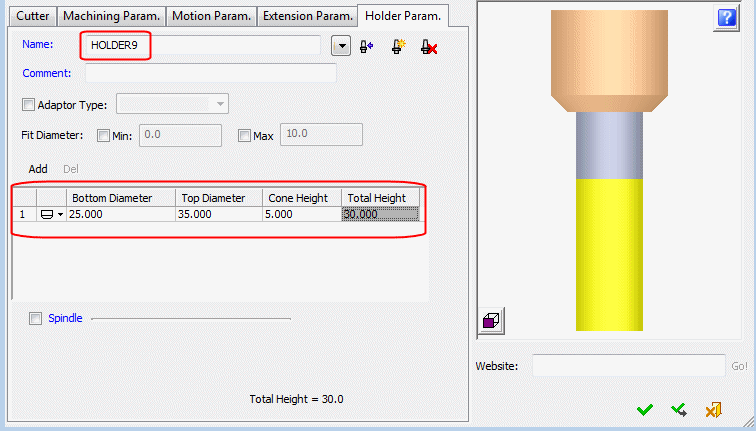
Task: Click the delete holder icon with red X
Action: click(429, 47)
